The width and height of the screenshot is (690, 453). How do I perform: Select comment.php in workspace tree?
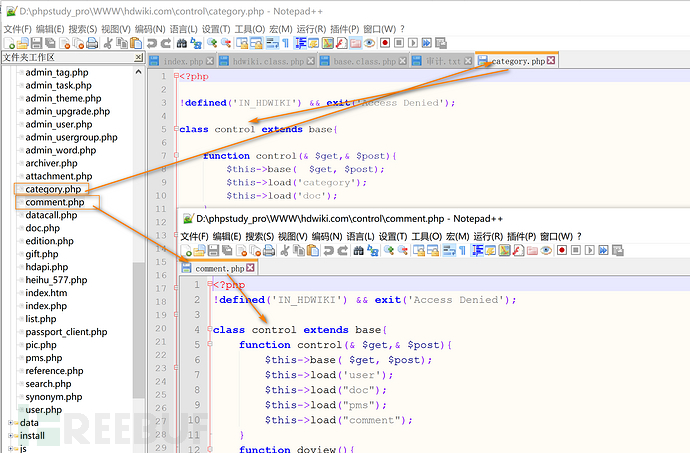coord(55,202)
